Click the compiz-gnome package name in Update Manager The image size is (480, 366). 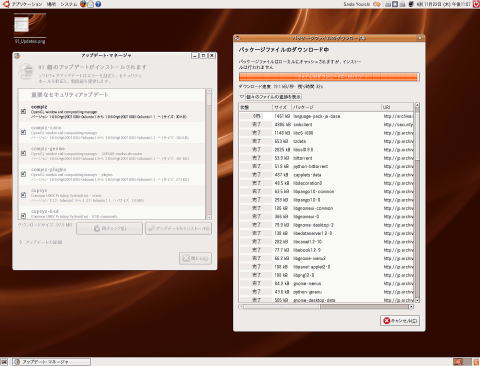(48, 149)
